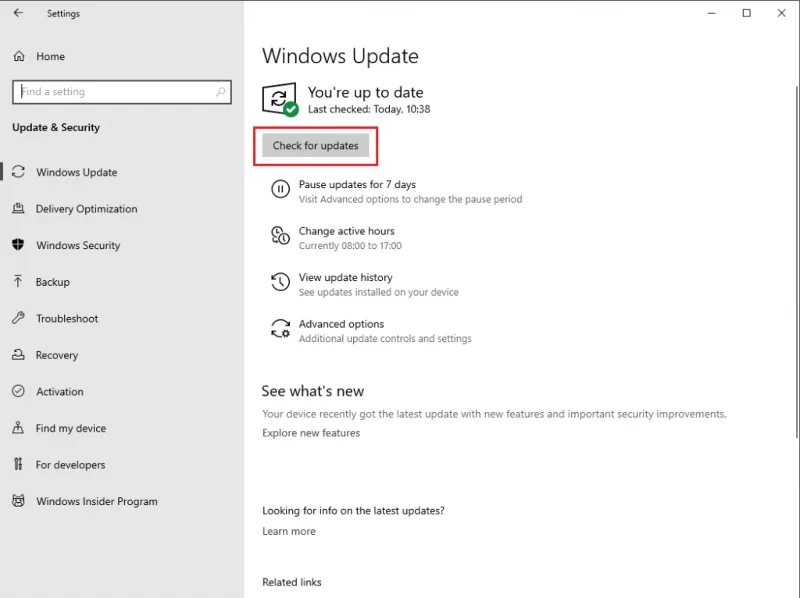
Task: Open View update history
Action: point(345,278)
